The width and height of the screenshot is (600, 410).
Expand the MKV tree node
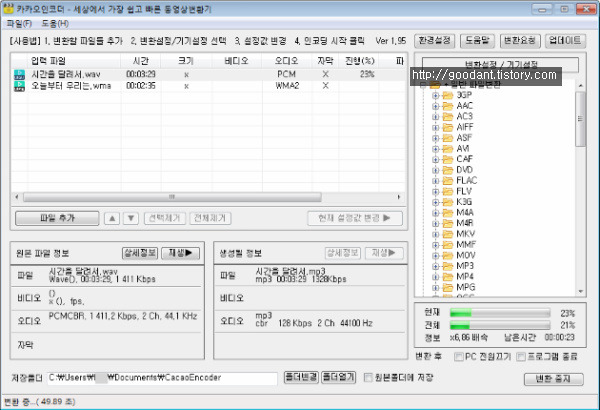pyautogui.click(x=435, y=234)
